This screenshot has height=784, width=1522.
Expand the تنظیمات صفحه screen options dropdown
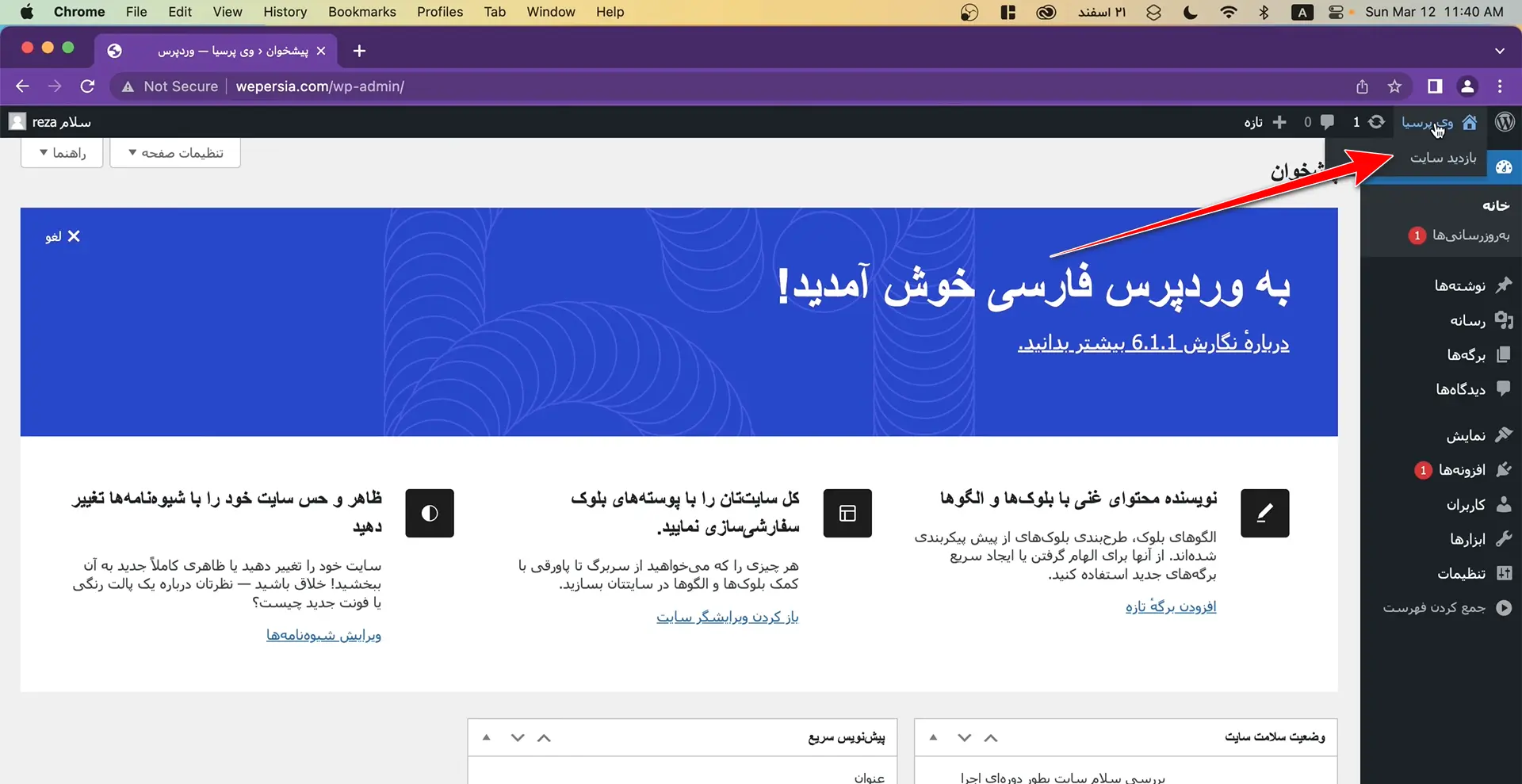pos(175,153)
